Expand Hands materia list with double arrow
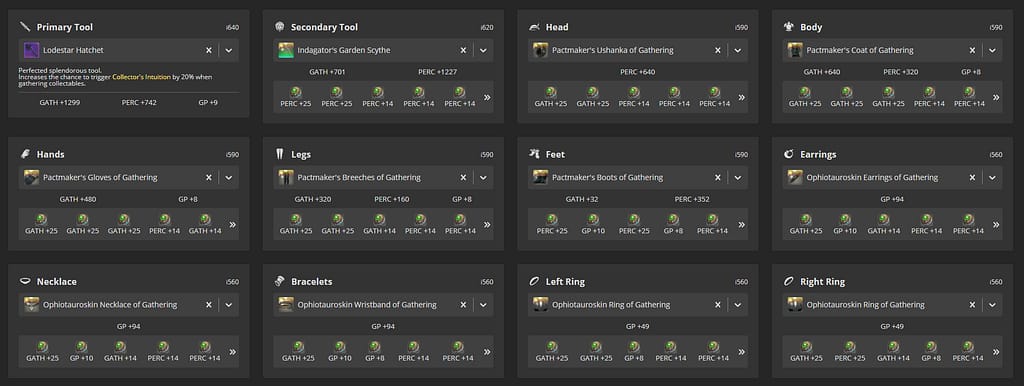 (232, 225)
